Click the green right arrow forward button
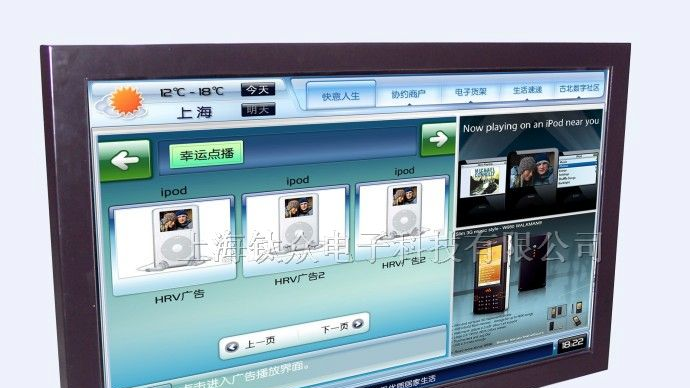This screenshot has width=690, height=388. [438, 139]
